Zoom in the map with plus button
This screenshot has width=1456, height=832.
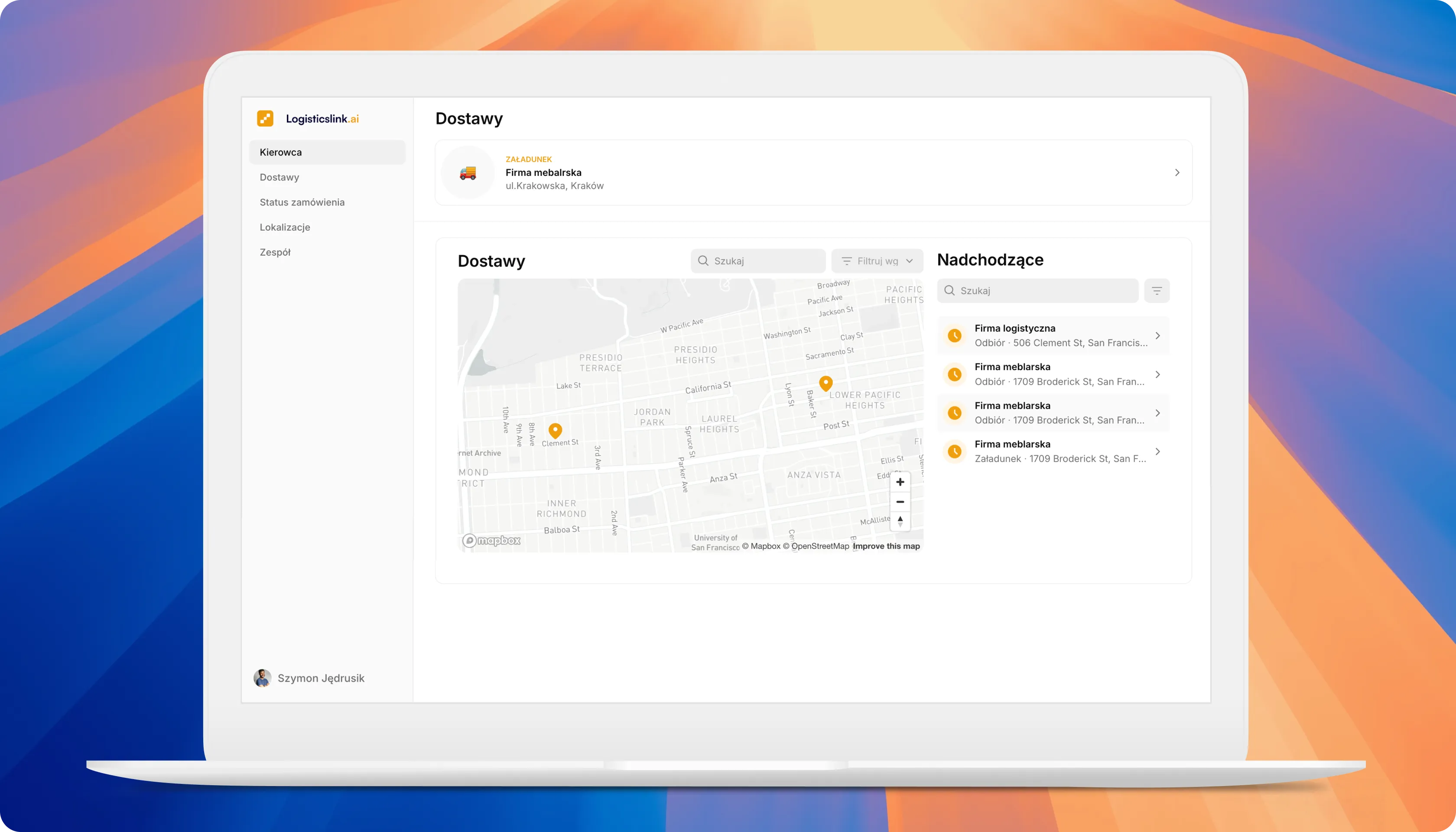[x=900, y=482]
